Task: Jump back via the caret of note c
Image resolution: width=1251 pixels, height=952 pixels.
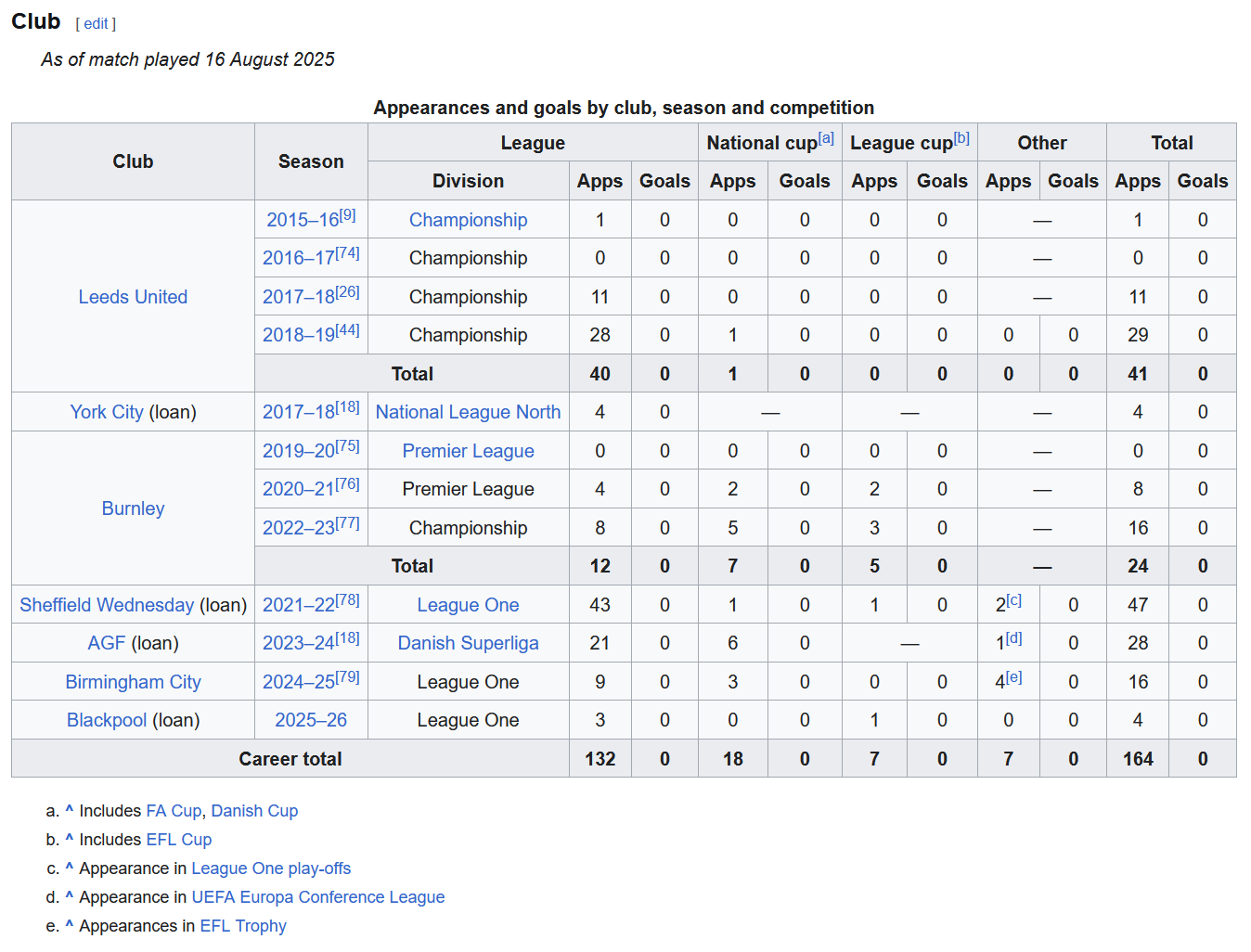Action: click(69, 868)
